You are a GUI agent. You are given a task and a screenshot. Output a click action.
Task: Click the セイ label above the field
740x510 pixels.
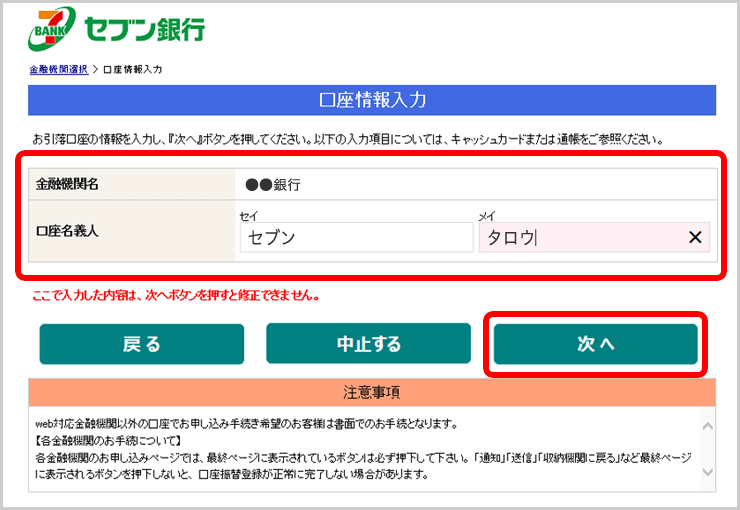249,216
